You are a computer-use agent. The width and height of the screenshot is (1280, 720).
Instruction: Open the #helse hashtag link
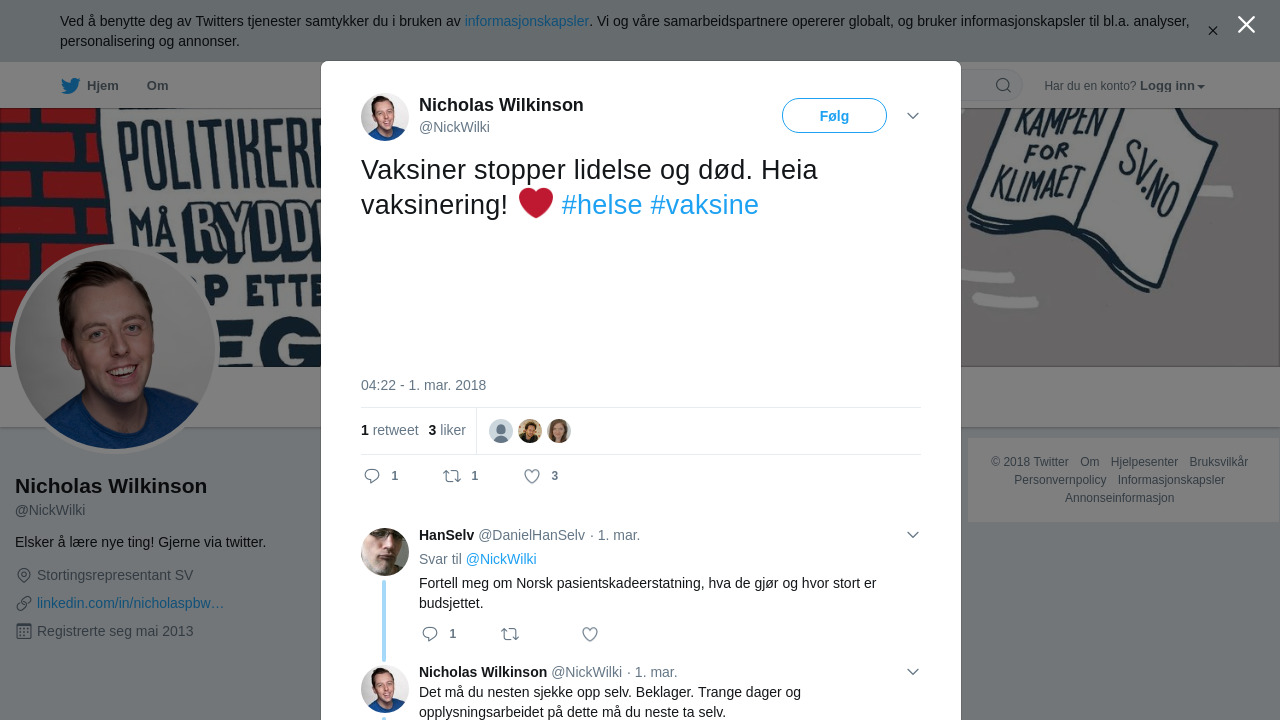pos(602,205)
